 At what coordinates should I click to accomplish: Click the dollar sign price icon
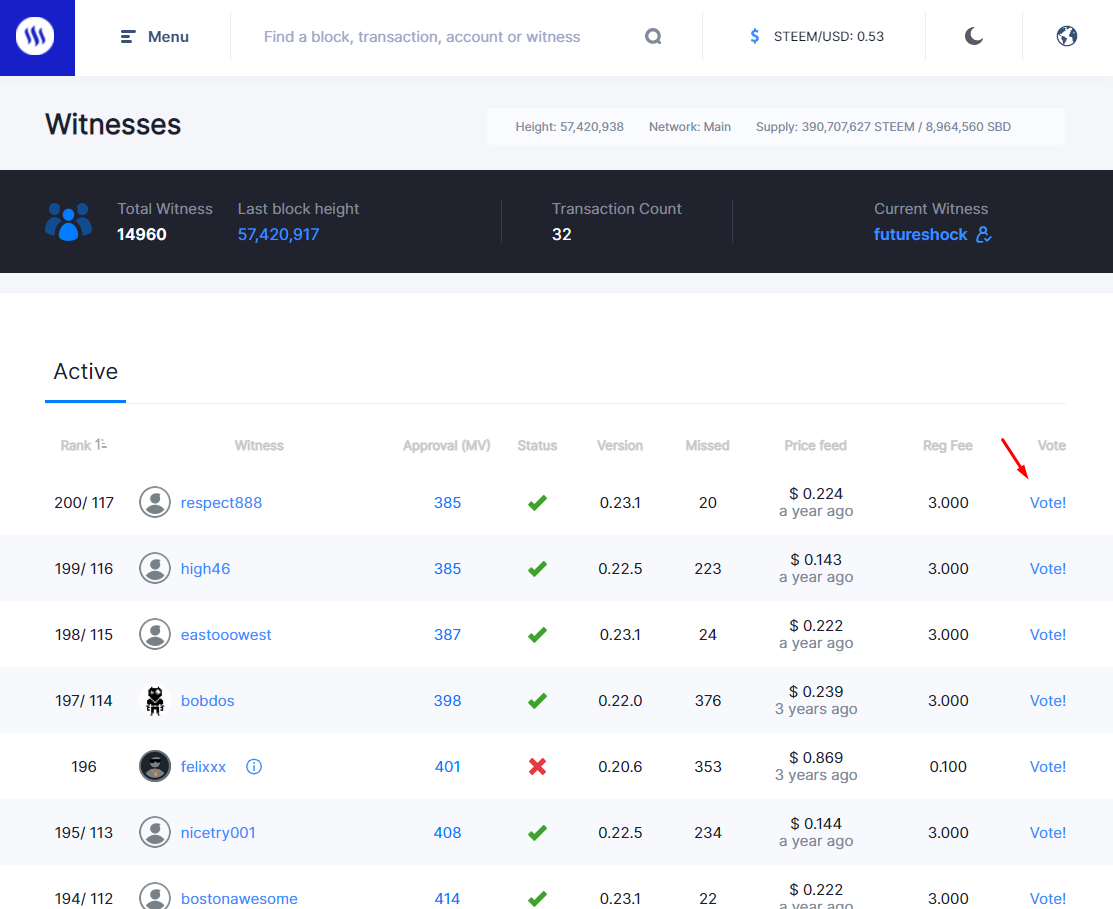coord(755,36)
